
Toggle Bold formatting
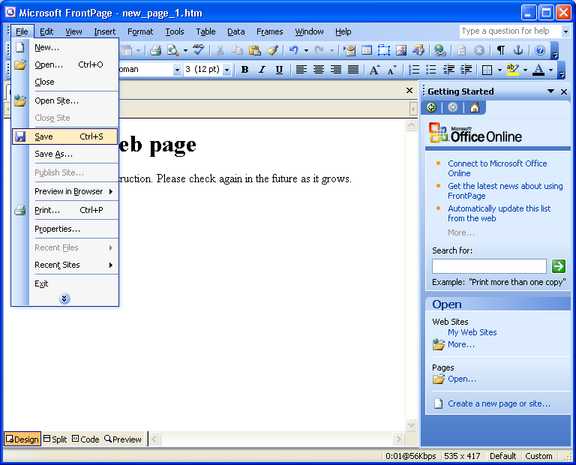[x=245, y=69]
